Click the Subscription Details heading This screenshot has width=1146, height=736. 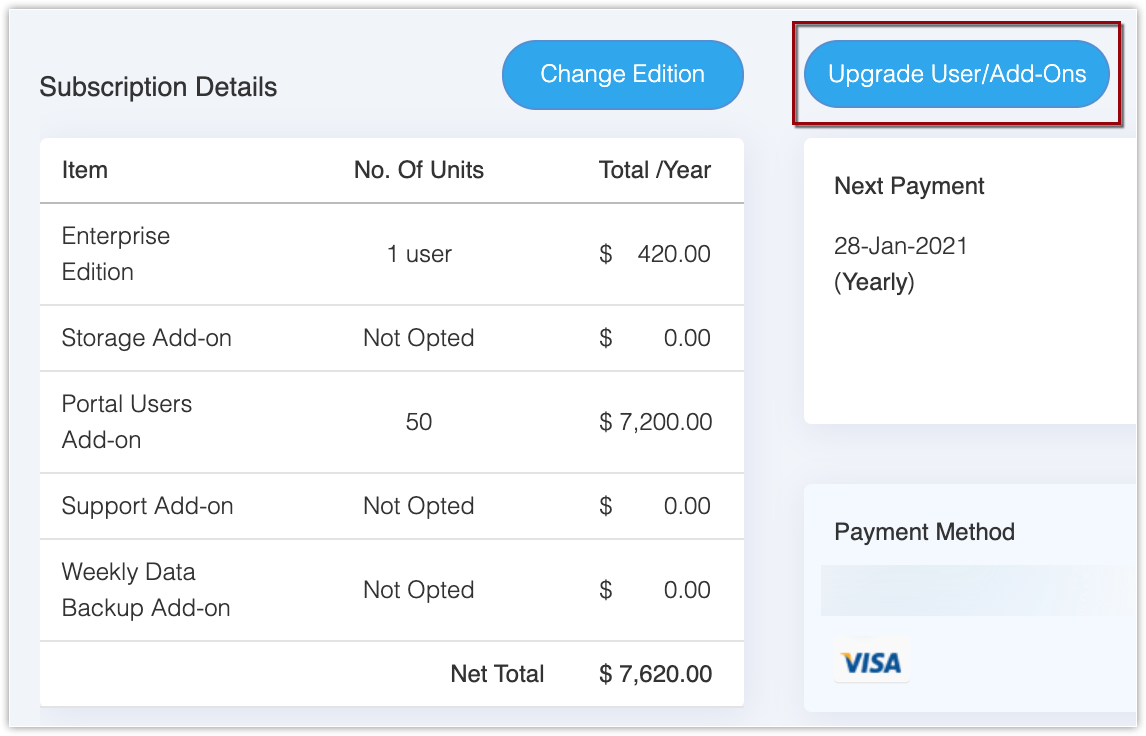click(x=158, y=87)
